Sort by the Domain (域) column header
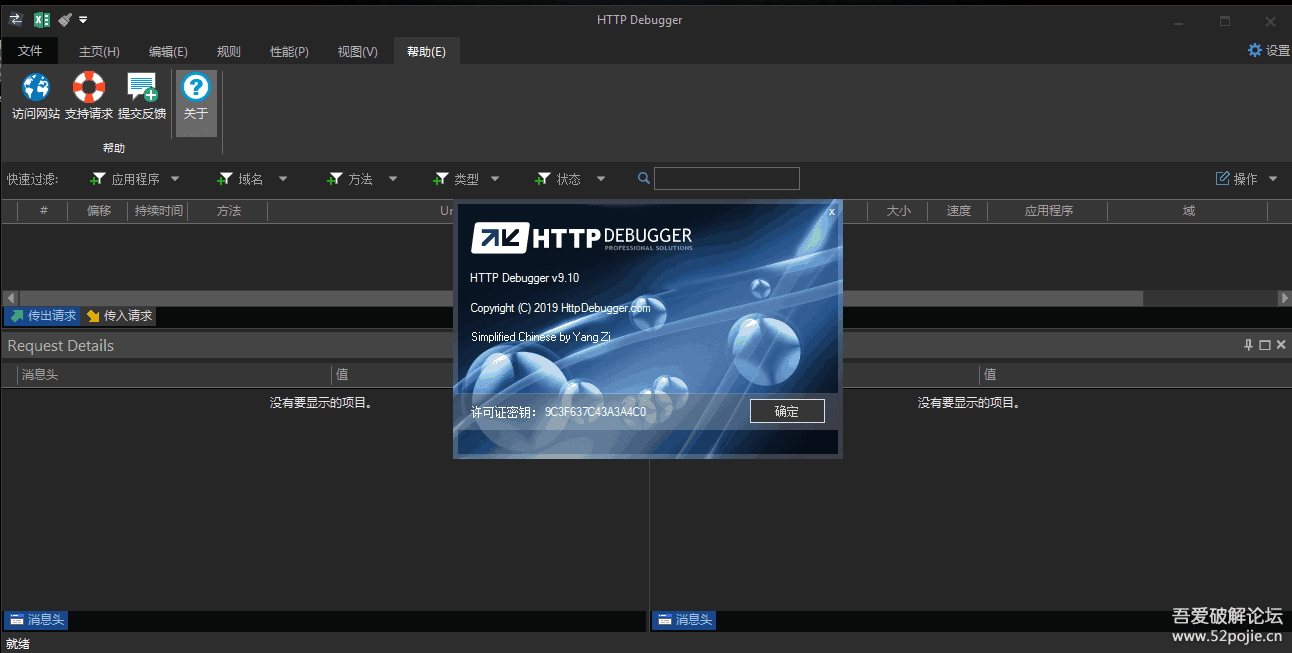Screen dimensions: 1292x653 [1188, 211]
